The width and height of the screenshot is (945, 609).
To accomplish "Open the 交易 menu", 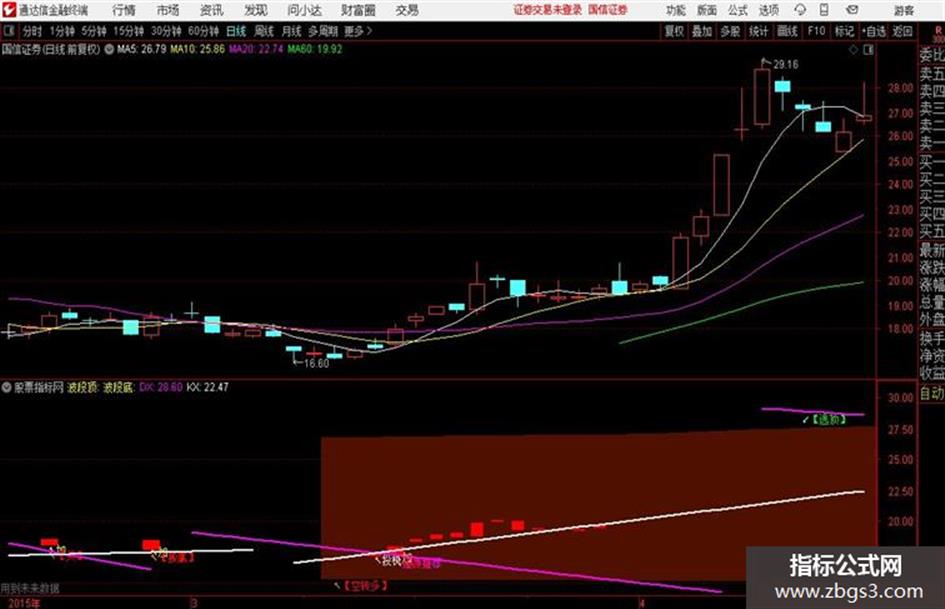I will coord(407,10).
